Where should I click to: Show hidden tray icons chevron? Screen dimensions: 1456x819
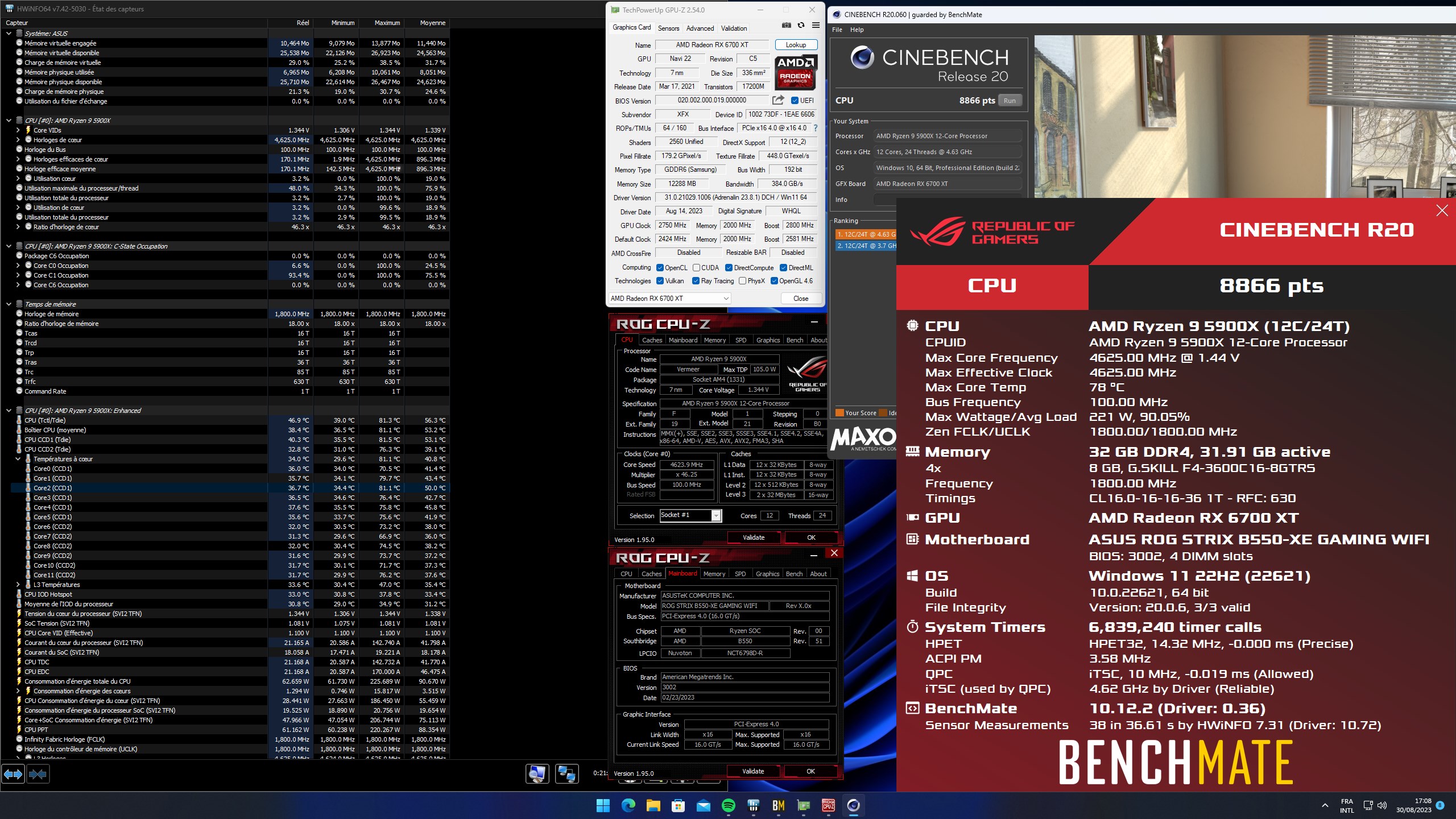[x=1325, y=805]
